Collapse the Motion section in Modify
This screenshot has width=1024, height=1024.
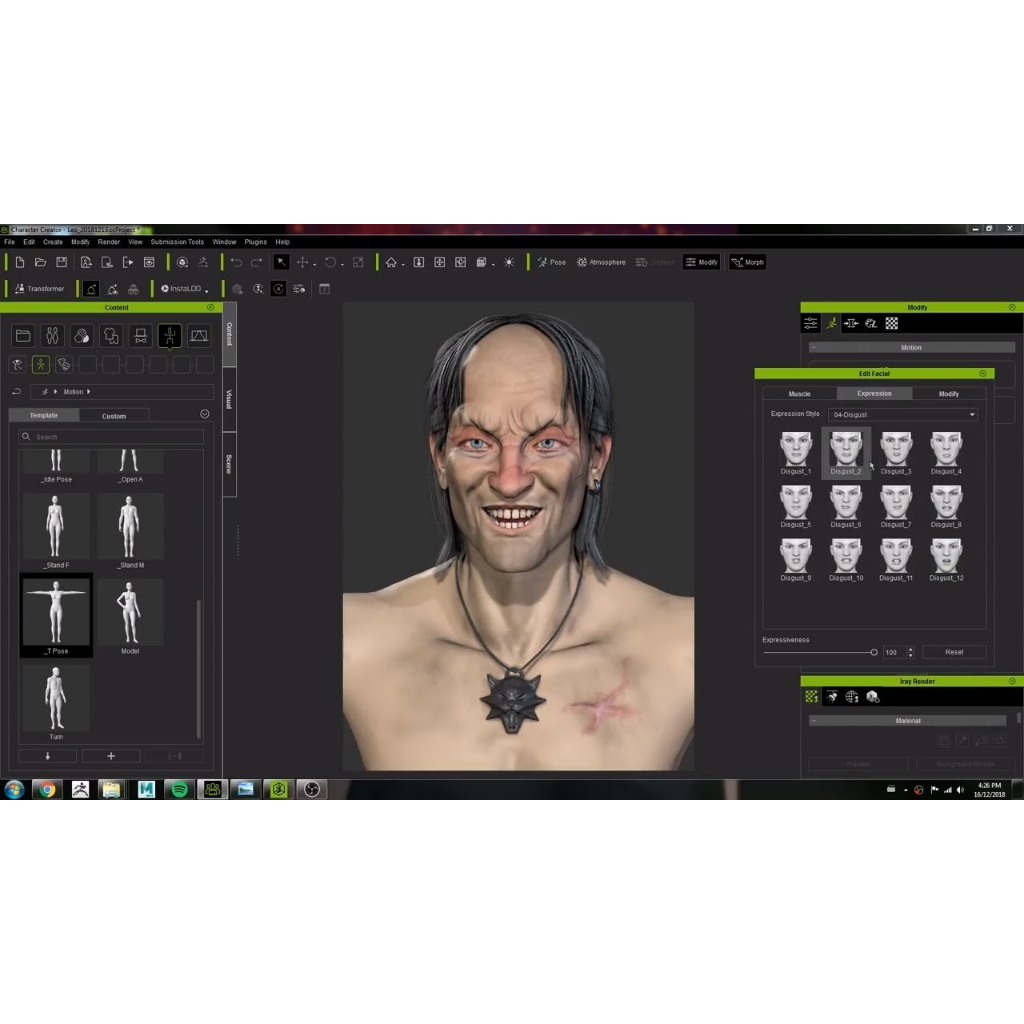(x=813, y=347)
